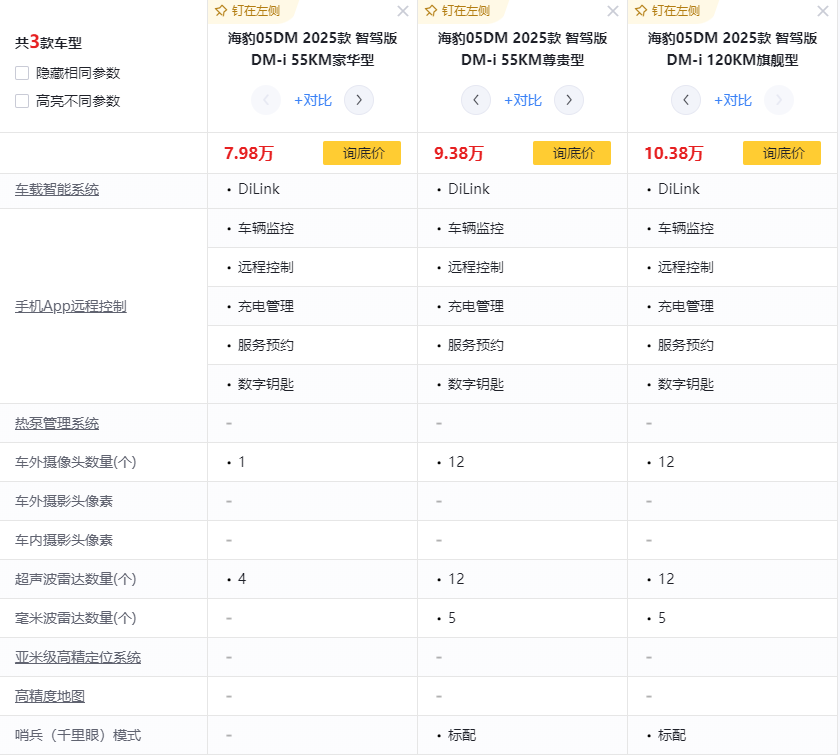Click the 9.38万 price text
Viewport: 840px width, 755px height.
tap(459, 153)
